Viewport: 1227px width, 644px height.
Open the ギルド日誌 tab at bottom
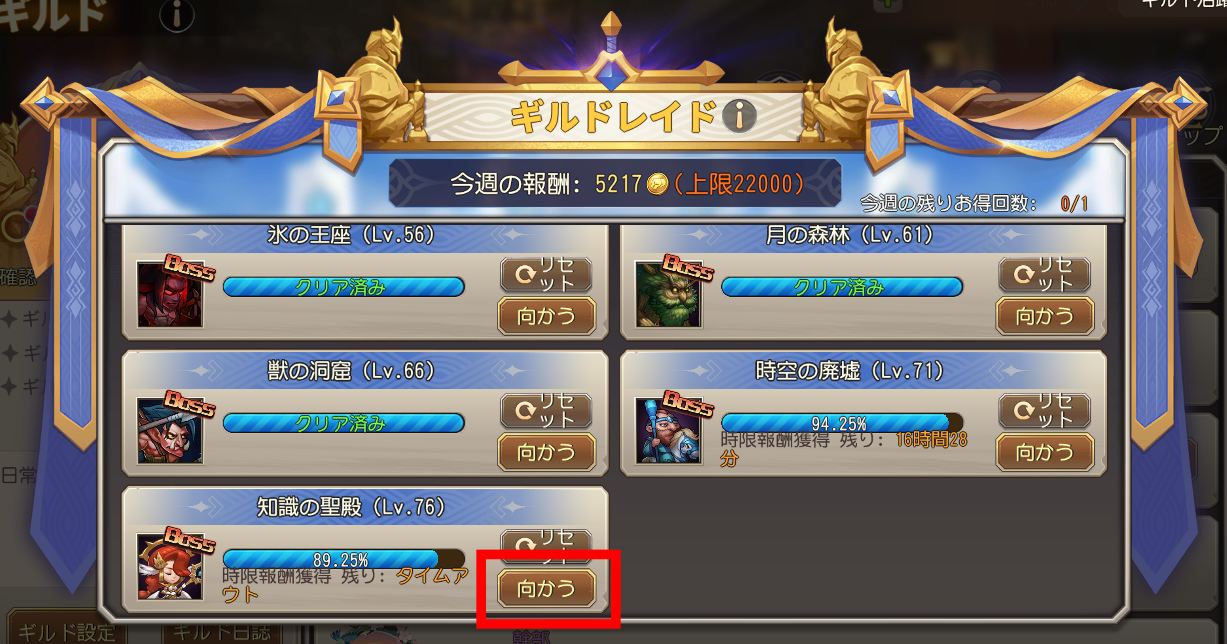click(x=223, y=634)
